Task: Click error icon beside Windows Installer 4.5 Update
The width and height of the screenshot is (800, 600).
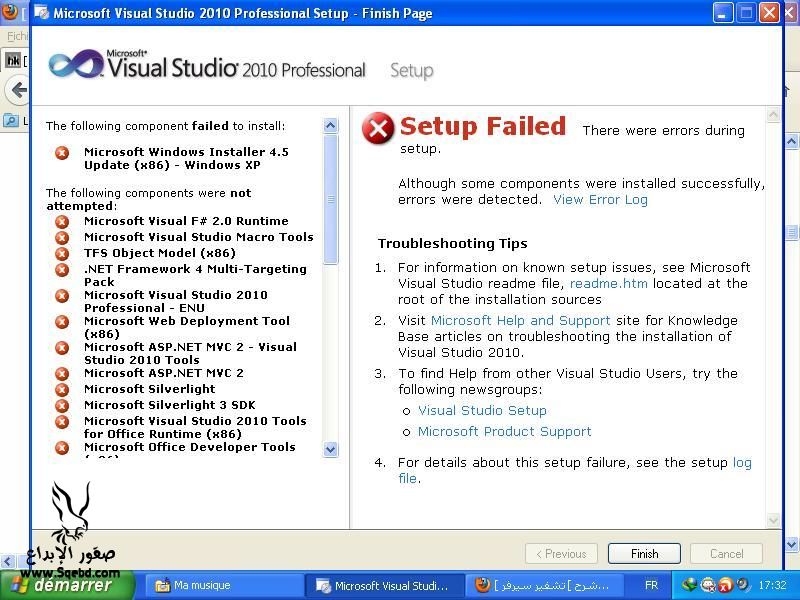Action: 62,153
